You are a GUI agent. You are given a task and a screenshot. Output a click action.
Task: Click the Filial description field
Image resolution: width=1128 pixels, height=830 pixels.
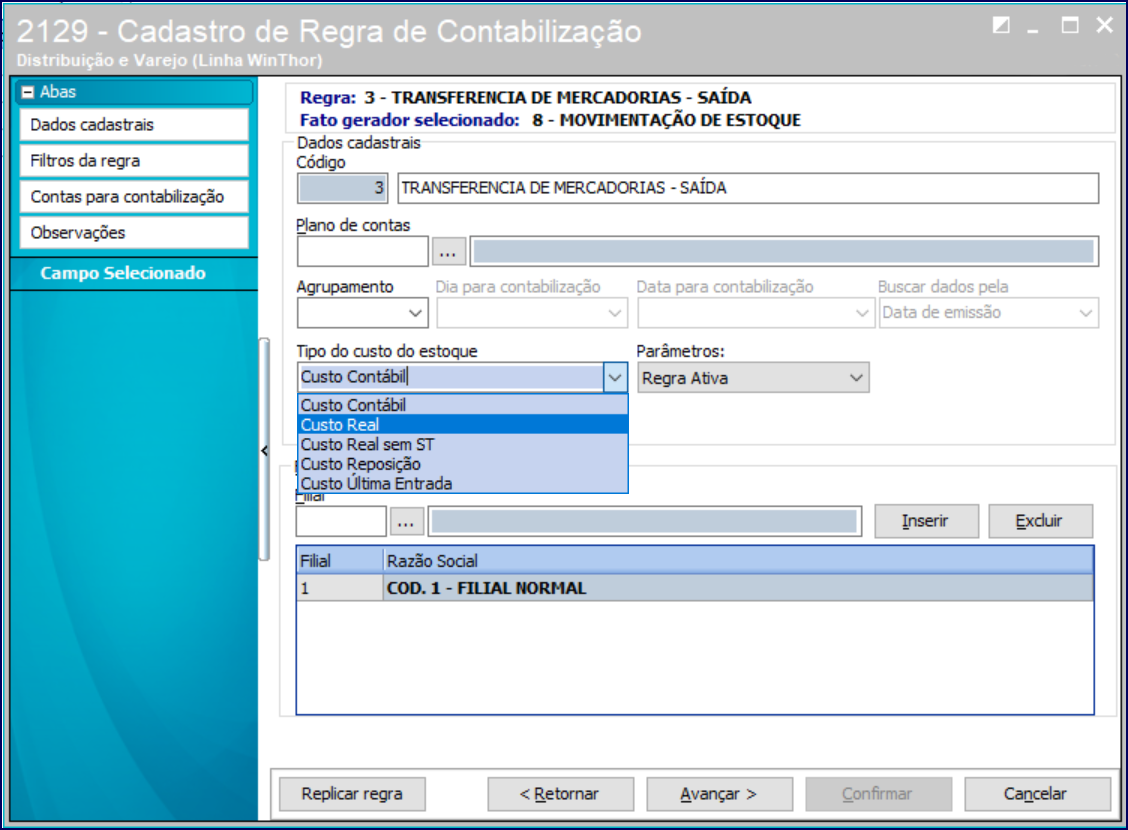pos(645,521)
